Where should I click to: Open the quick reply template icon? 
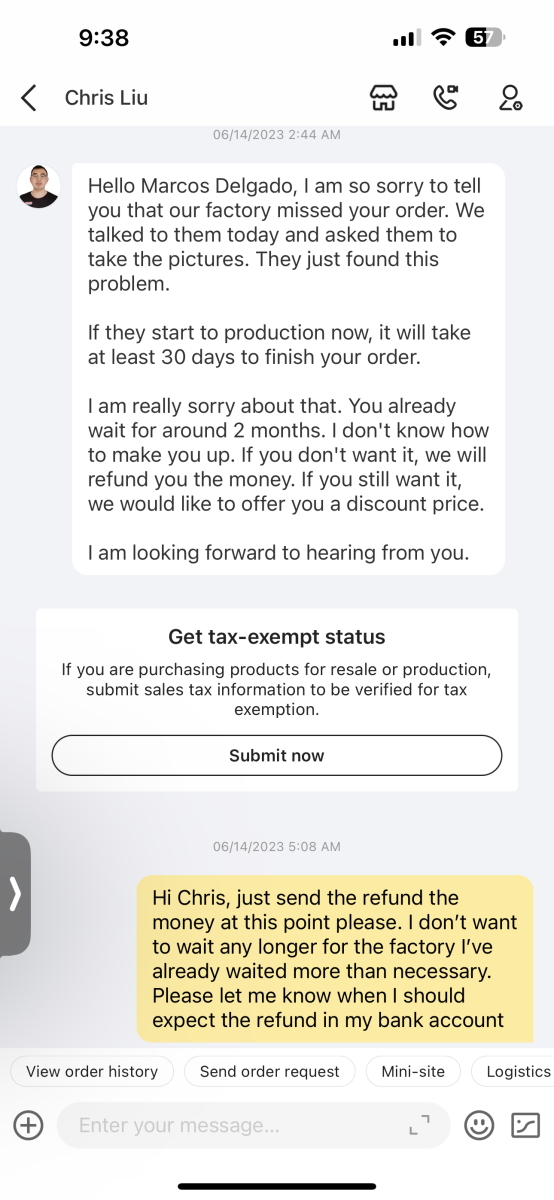[526, 1125]
